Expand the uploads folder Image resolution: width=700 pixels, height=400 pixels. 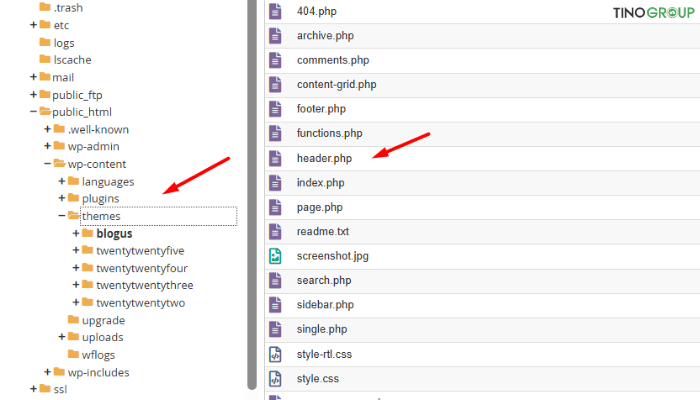[x=62, y=337]
